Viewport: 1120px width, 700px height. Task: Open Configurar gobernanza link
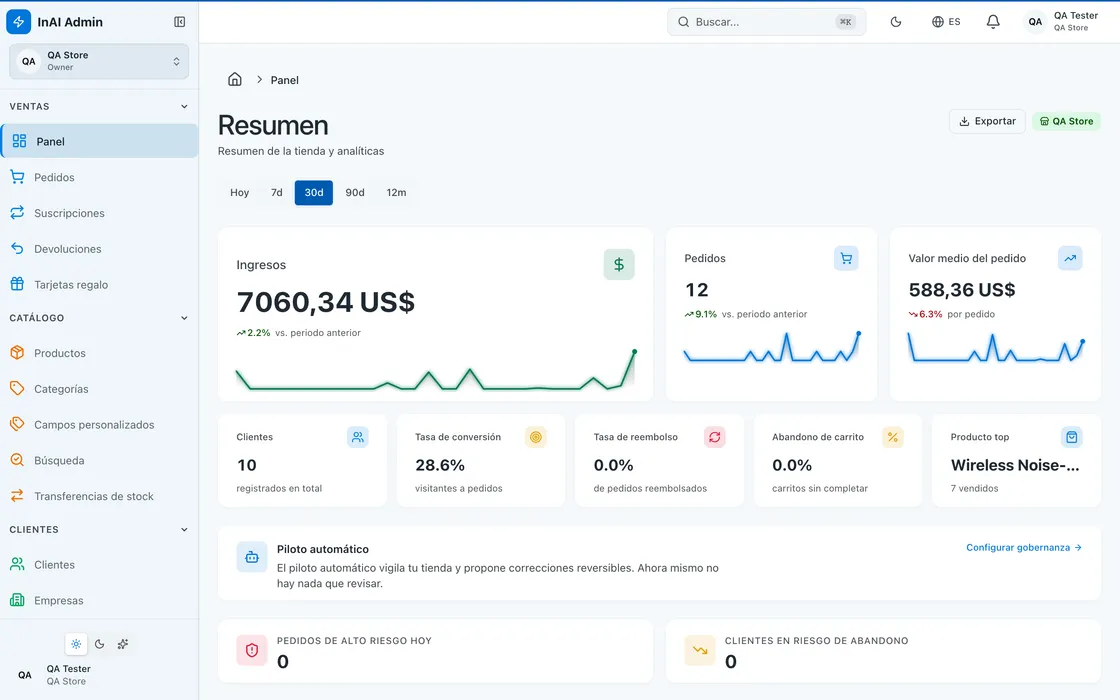tap(1024, 548)
